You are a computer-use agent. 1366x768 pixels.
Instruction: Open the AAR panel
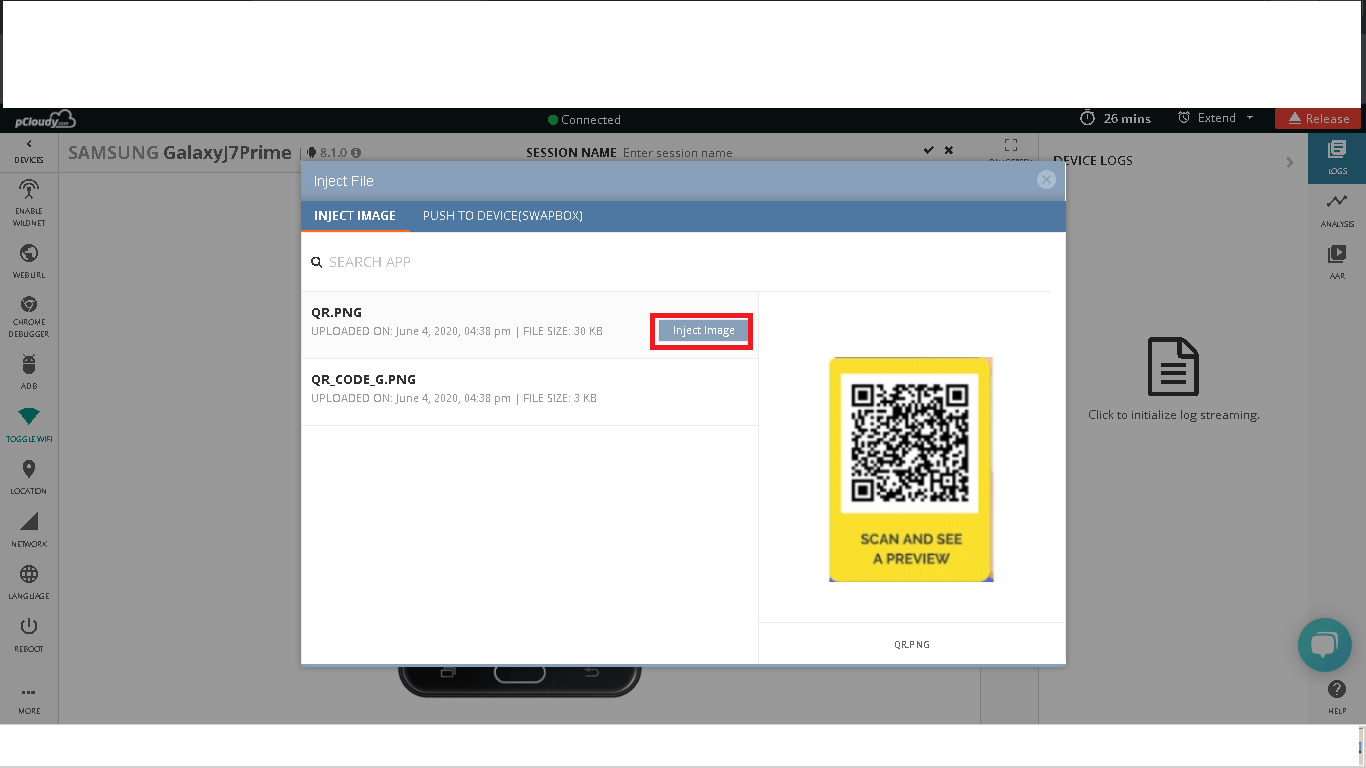[1337, 262]
